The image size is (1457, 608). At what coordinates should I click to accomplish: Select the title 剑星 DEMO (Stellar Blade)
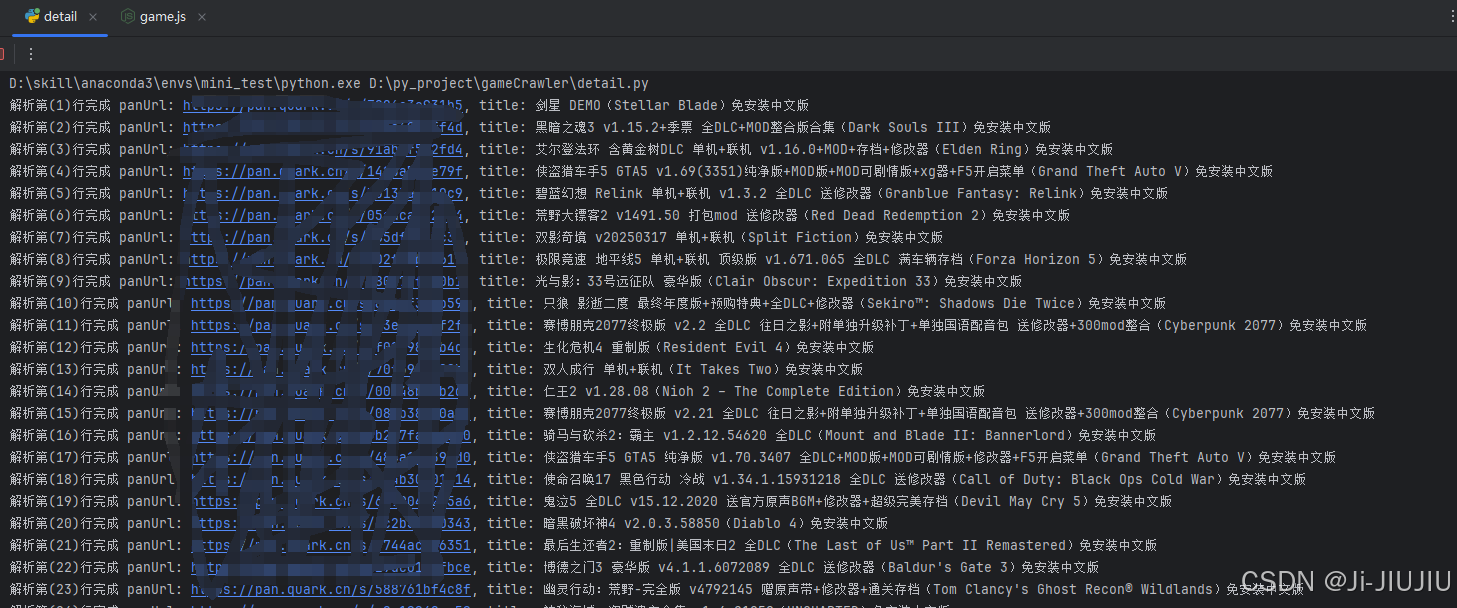[672, 105]
